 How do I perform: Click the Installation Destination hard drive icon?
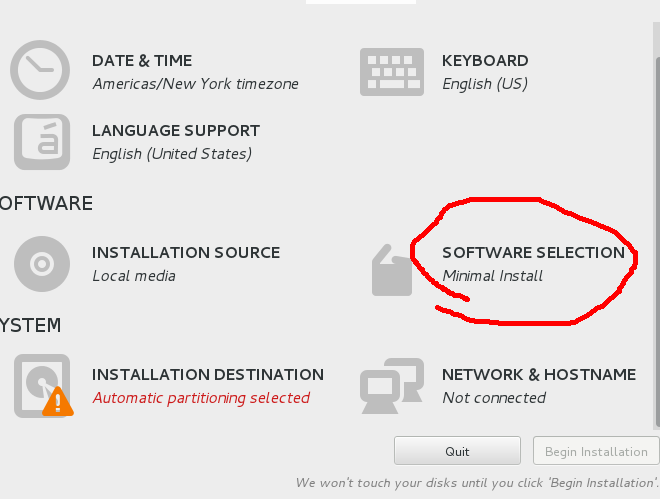[42, 386]
